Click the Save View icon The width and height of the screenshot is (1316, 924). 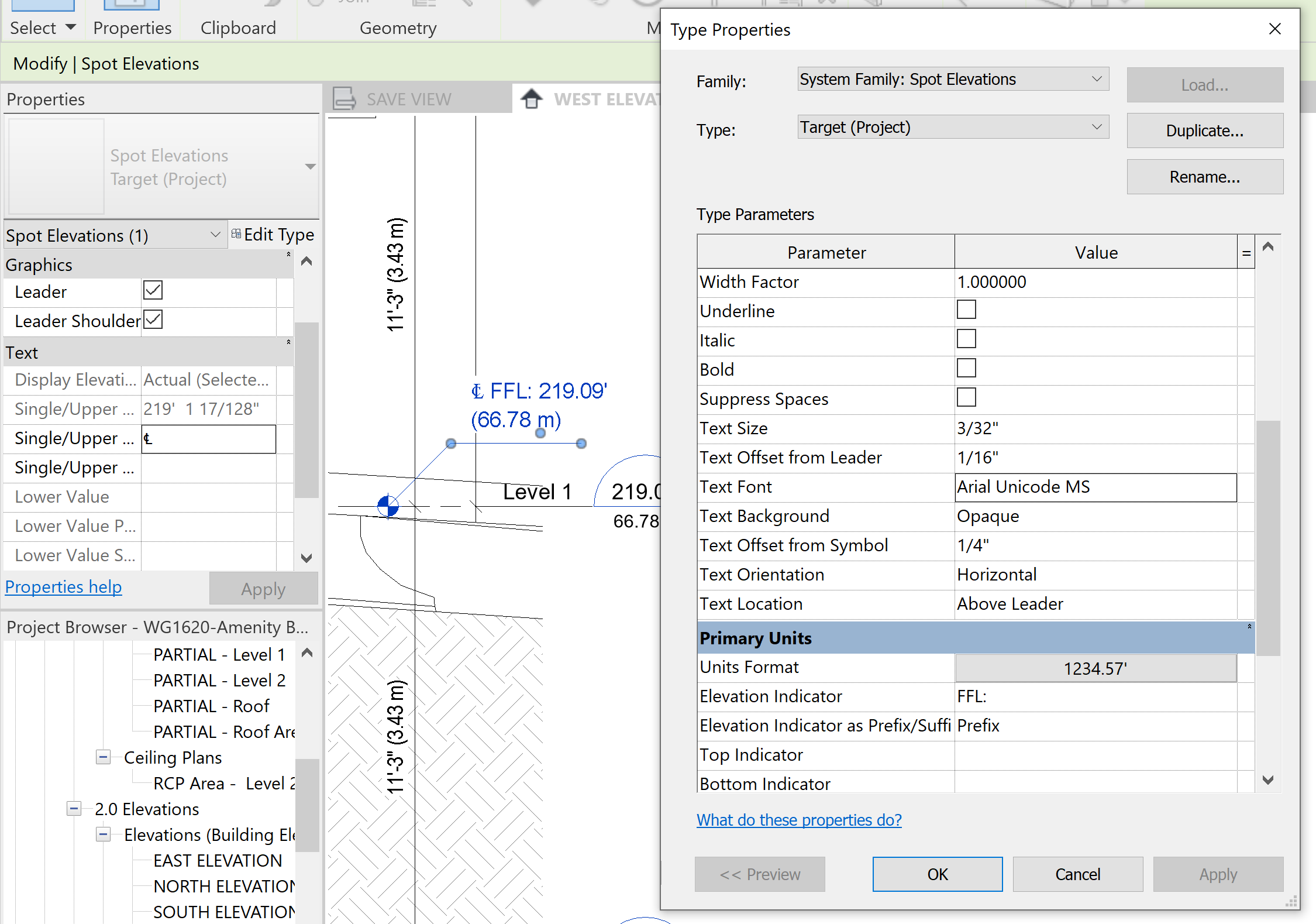345,98
